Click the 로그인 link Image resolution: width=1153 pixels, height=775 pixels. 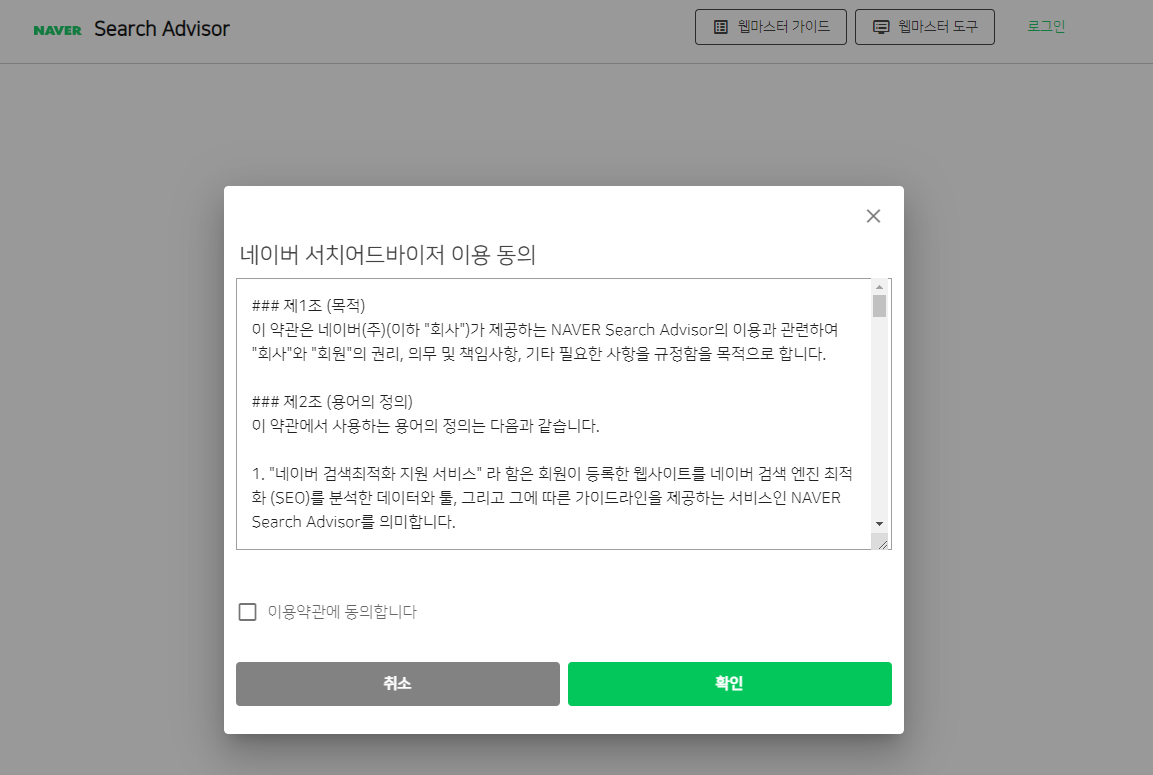point(1046,26)
